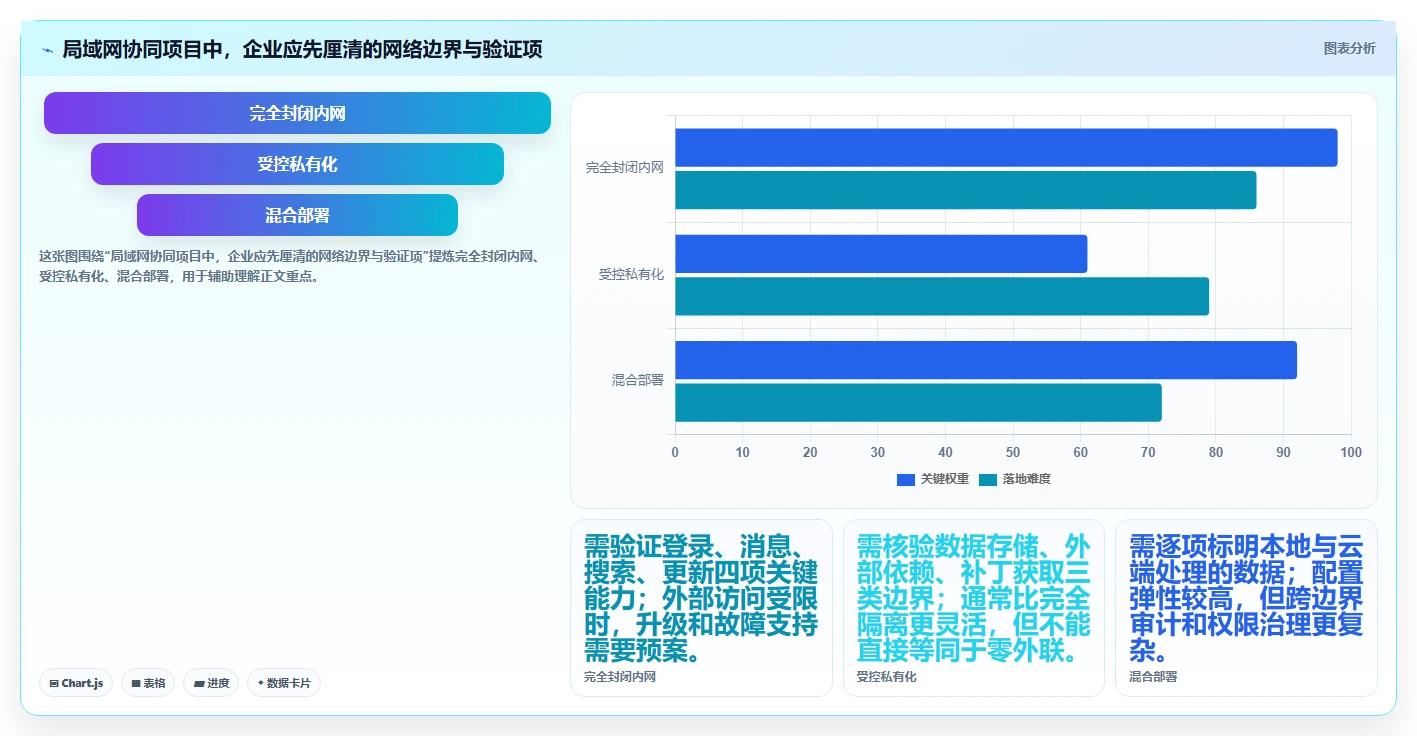Click the description paragraph starting 这张图围绕
The width and height of the screenshot is (1417, 736).
pos(290,267)
